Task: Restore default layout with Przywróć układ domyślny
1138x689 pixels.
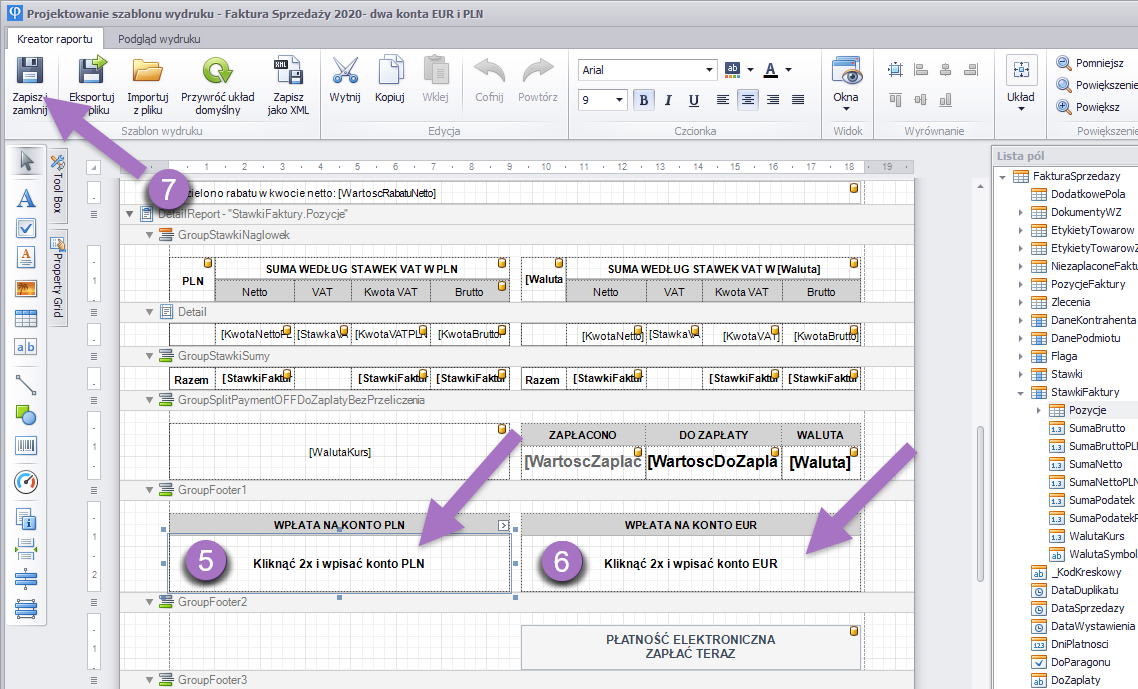Action: pos(217,72)
